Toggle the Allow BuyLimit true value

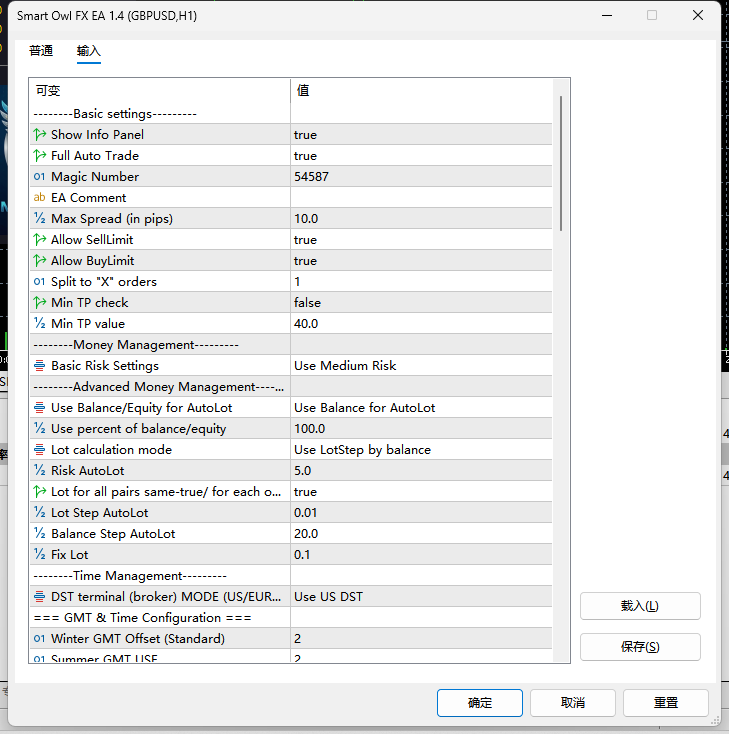421,261
